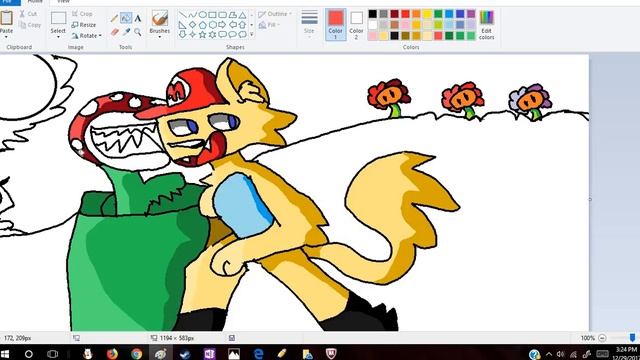Activate the Color 1 selector

point(336,24)
